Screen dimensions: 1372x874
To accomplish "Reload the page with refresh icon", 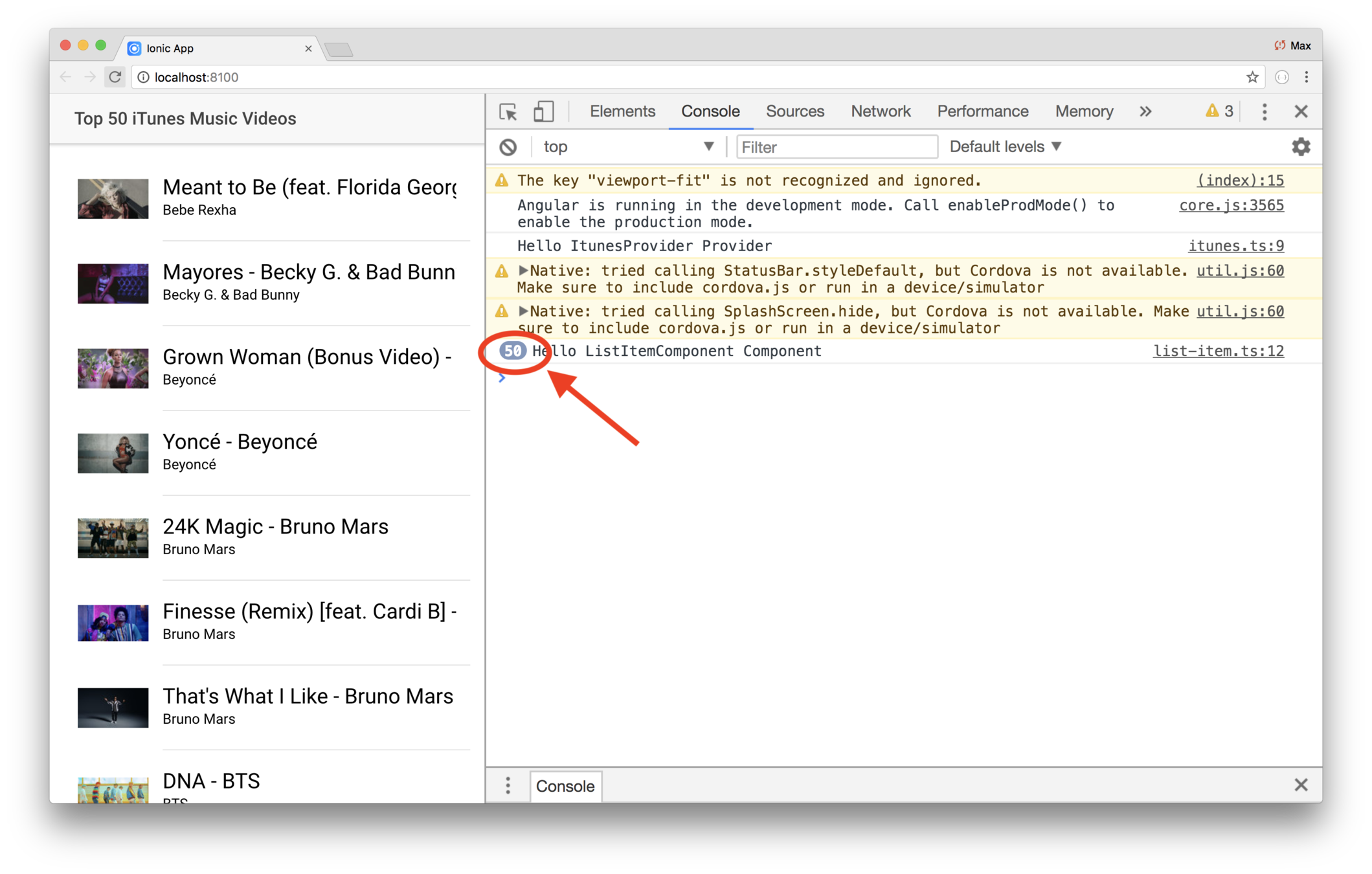I will (x=115, y=78).
